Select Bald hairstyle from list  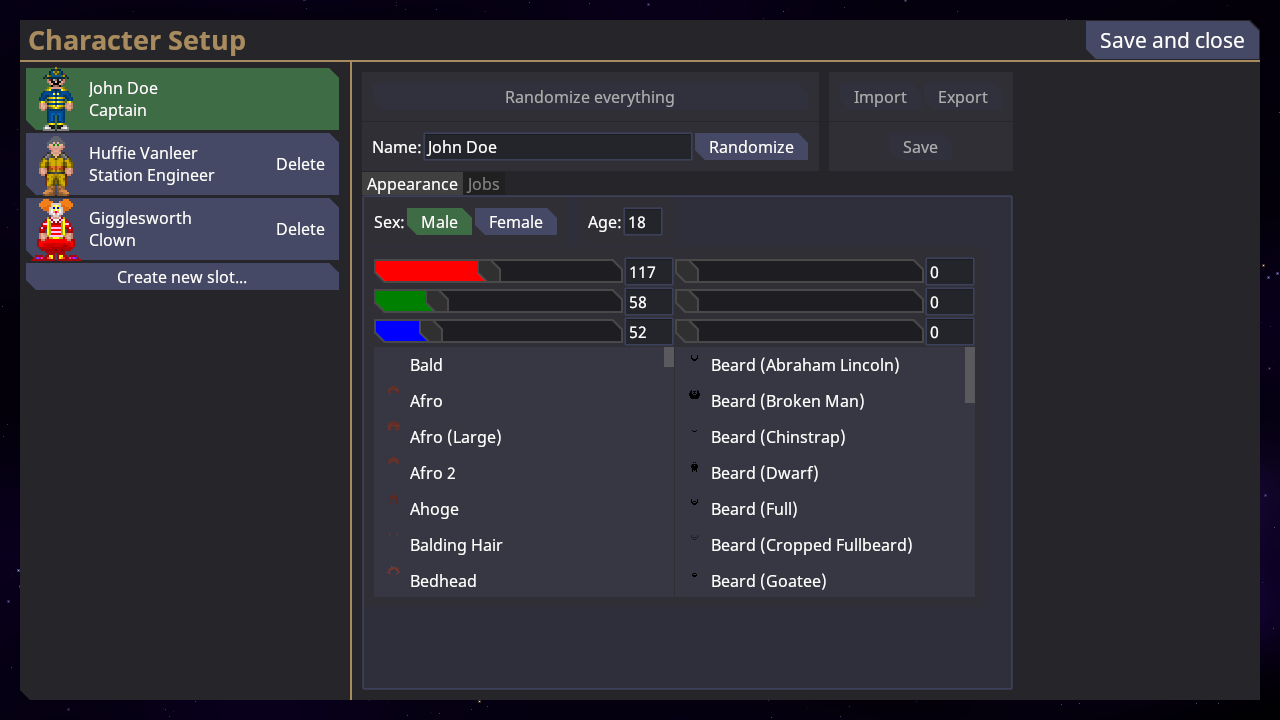pyautogui.click(x=426, y=365)
